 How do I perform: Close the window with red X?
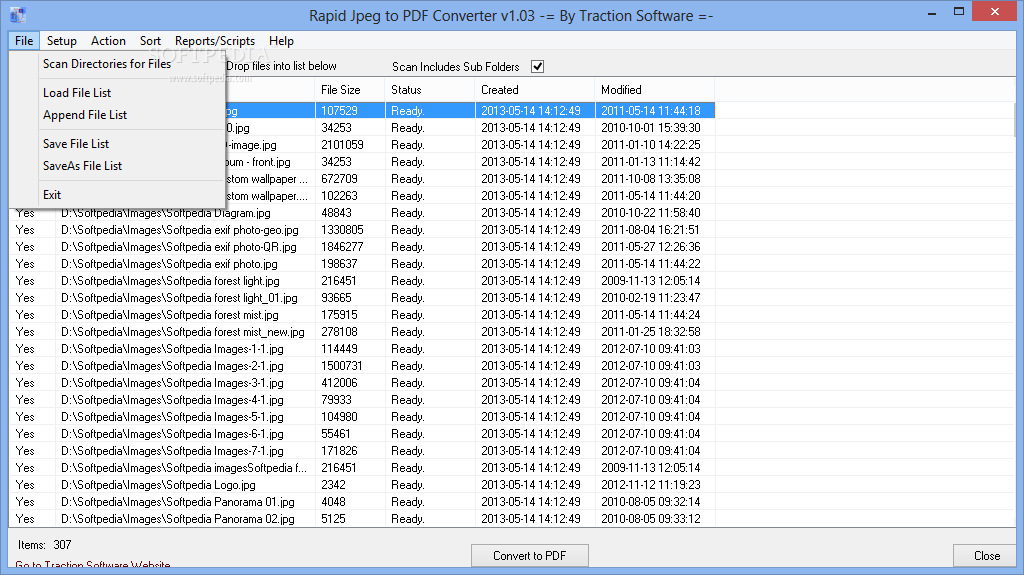(x=995, y=11)
